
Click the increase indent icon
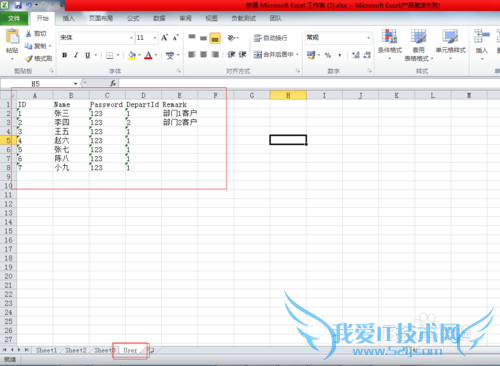[243, 54]
